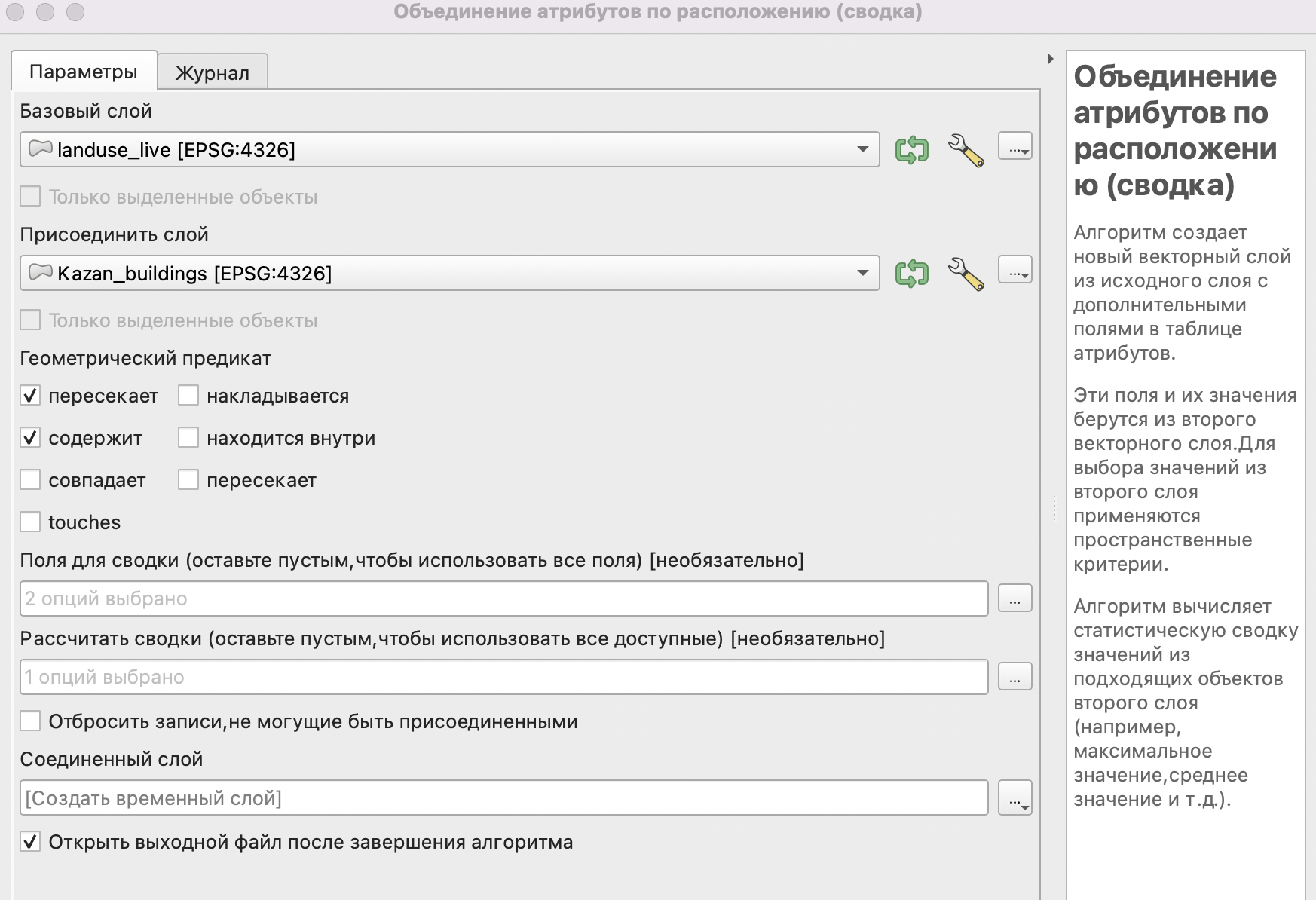Image resolution: width=1316 pixels, height=900 pixels.
Task: Browse for join layer with ellipsis button
Action: 1015,270
